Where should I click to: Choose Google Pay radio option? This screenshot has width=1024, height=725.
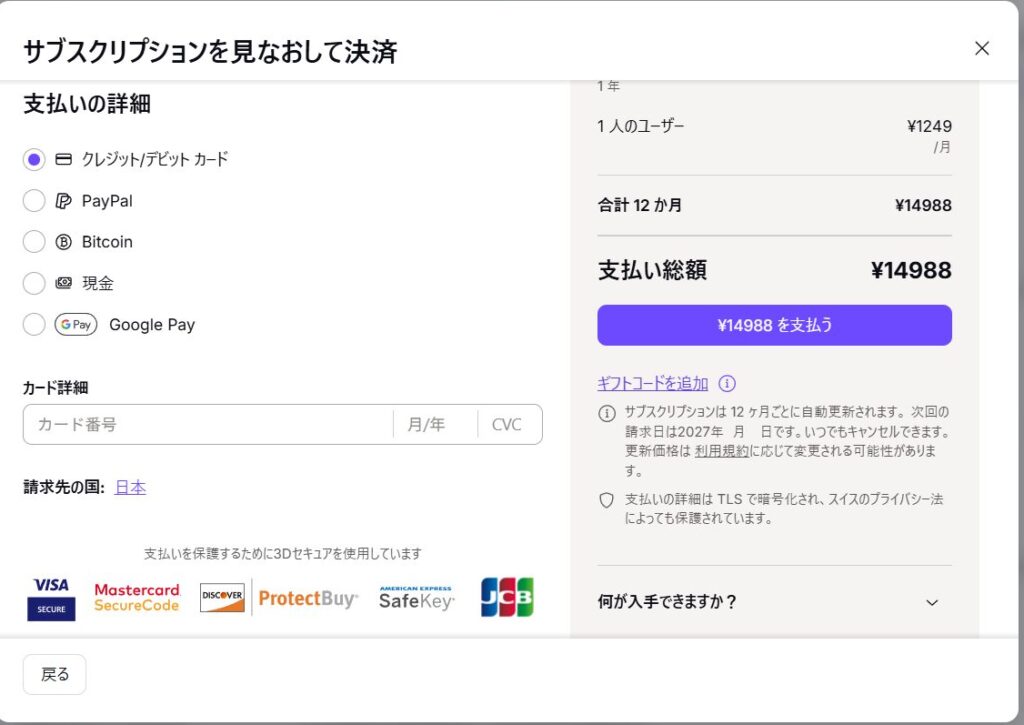point(34,324)
